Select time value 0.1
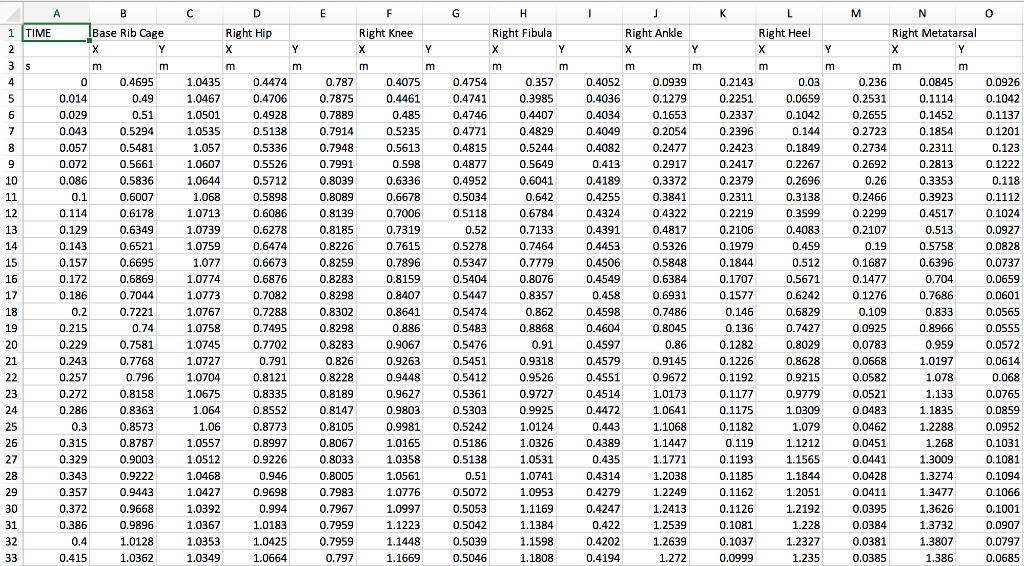The width and height of the screenshot is (1024, 566). [x=56, y=197]
